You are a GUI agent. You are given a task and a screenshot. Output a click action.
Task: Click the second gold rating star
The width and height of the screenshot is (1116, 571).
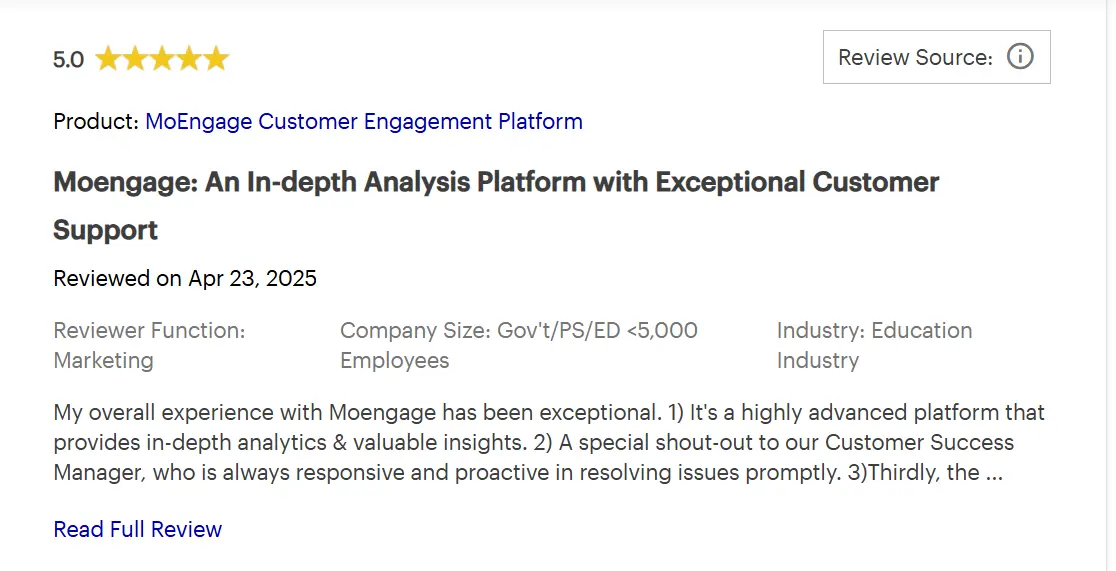click(x=135, y=59)
